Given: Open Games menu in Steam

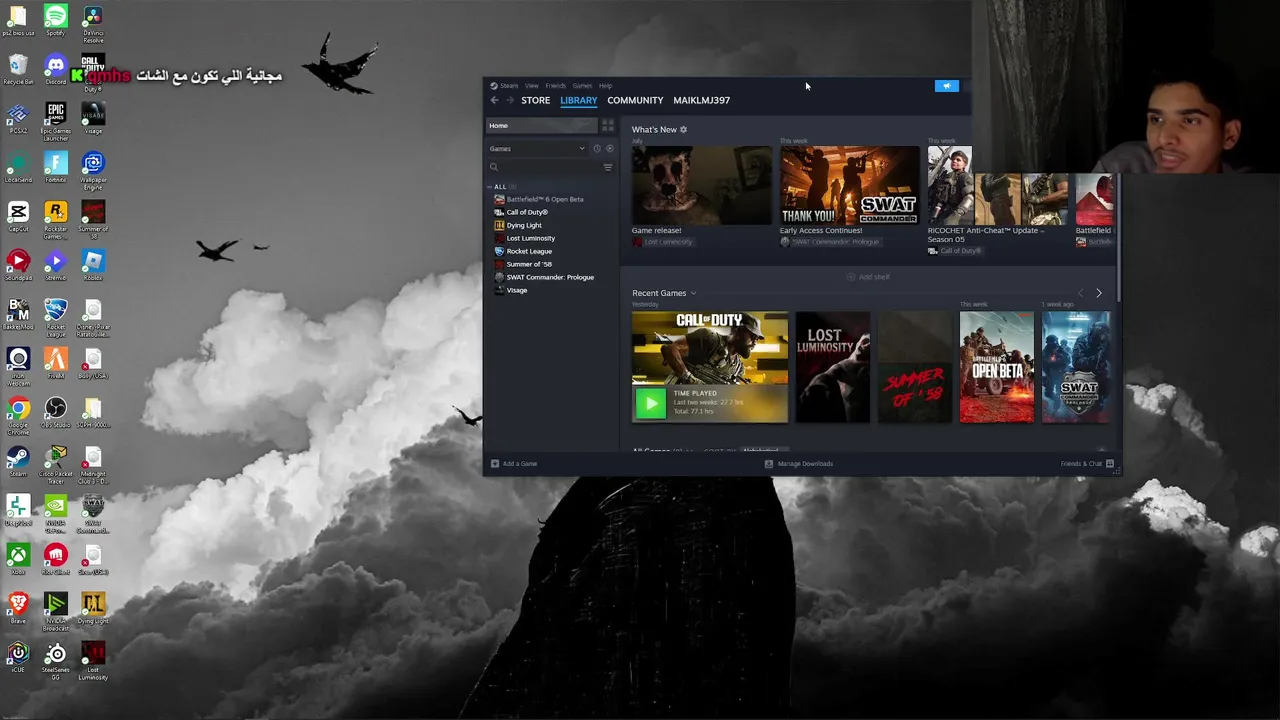Looking at the screenshot, I should [x=582, y=86].
